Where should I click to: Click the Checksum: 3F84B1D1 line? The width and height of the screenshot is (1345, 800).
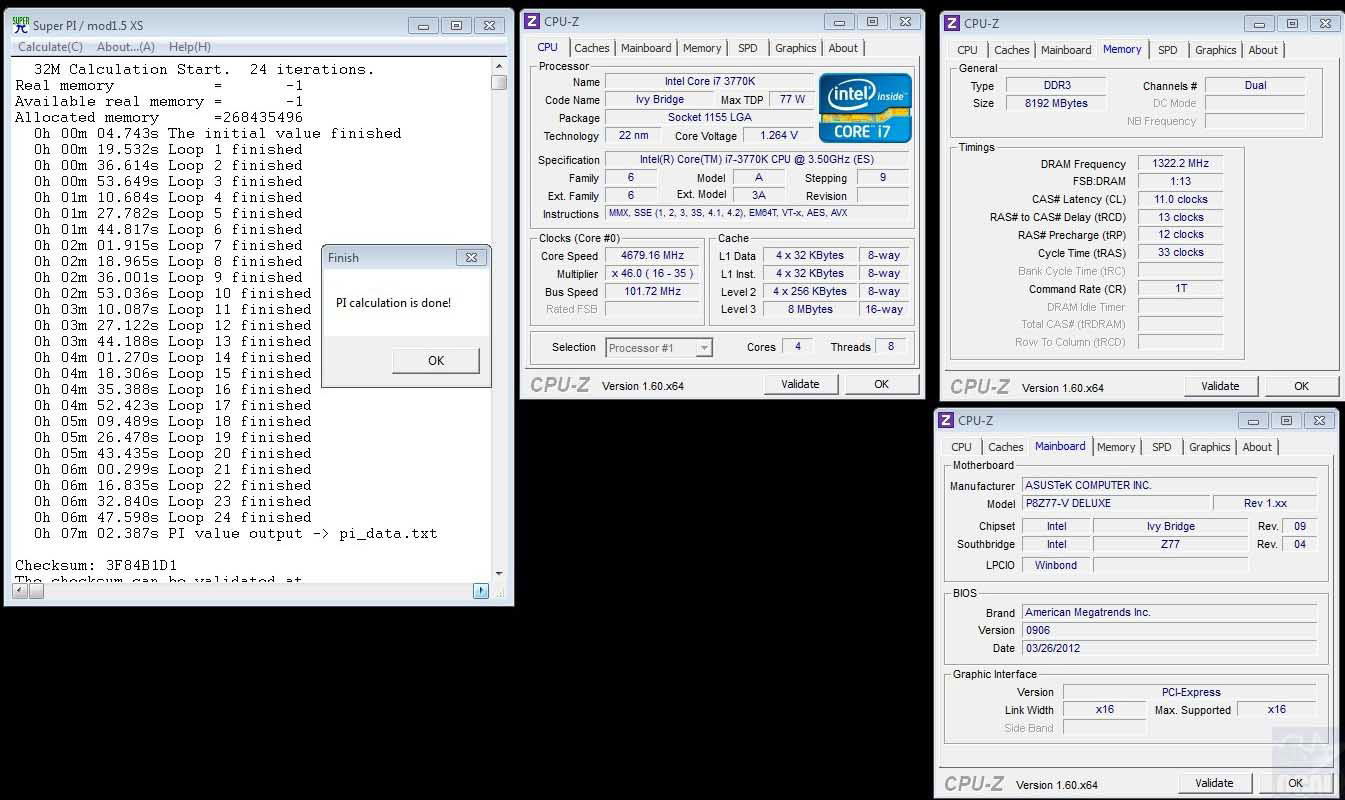(96, 566)
